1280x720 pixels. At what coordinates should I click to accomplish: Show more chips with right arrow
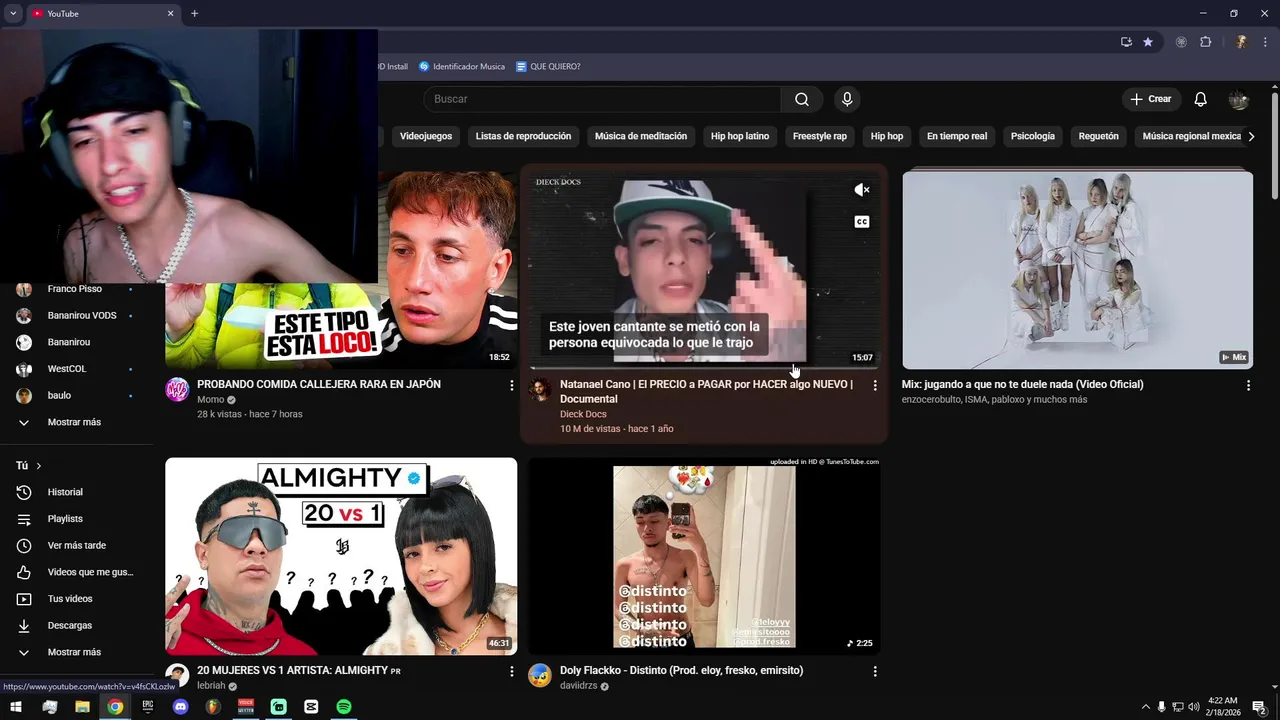[1251, 136]
